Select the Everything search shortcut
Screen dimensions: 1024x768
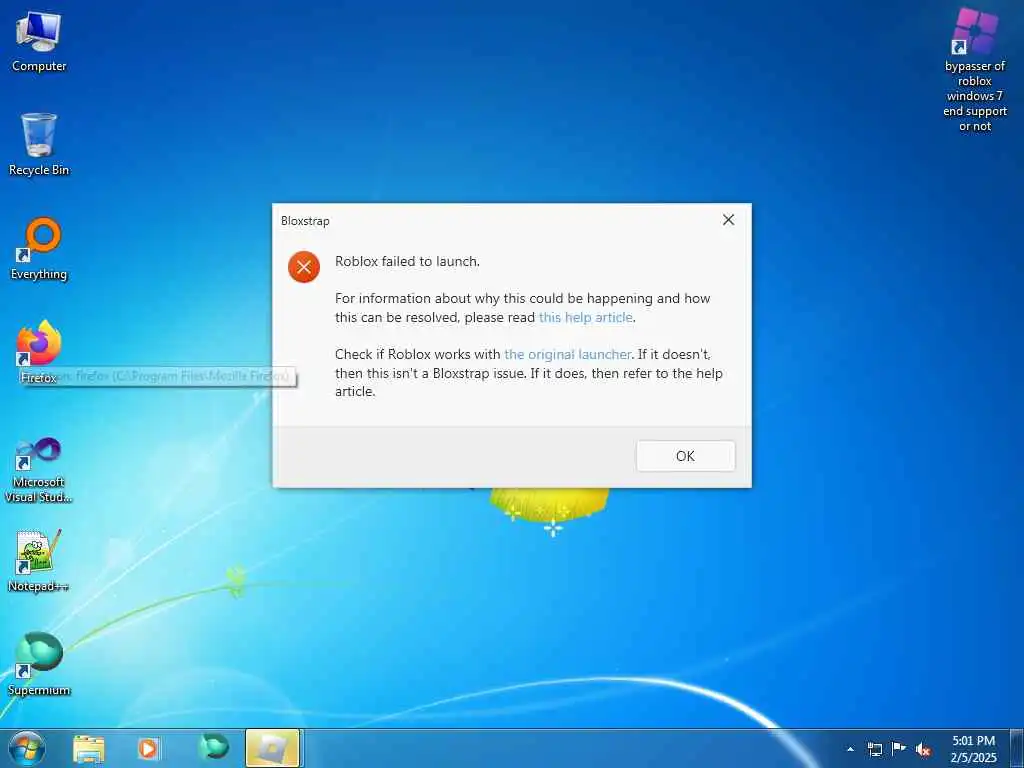[x=39, y=249]
